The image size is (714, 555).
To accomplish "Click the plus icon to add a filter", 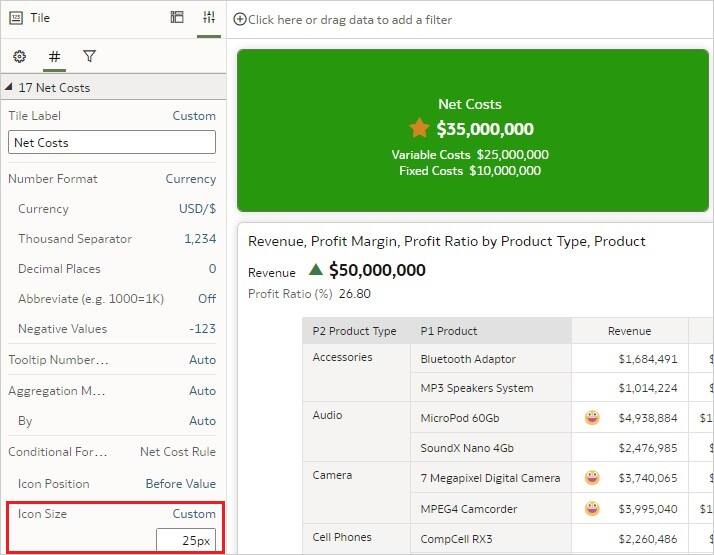I will pos(240,19).
